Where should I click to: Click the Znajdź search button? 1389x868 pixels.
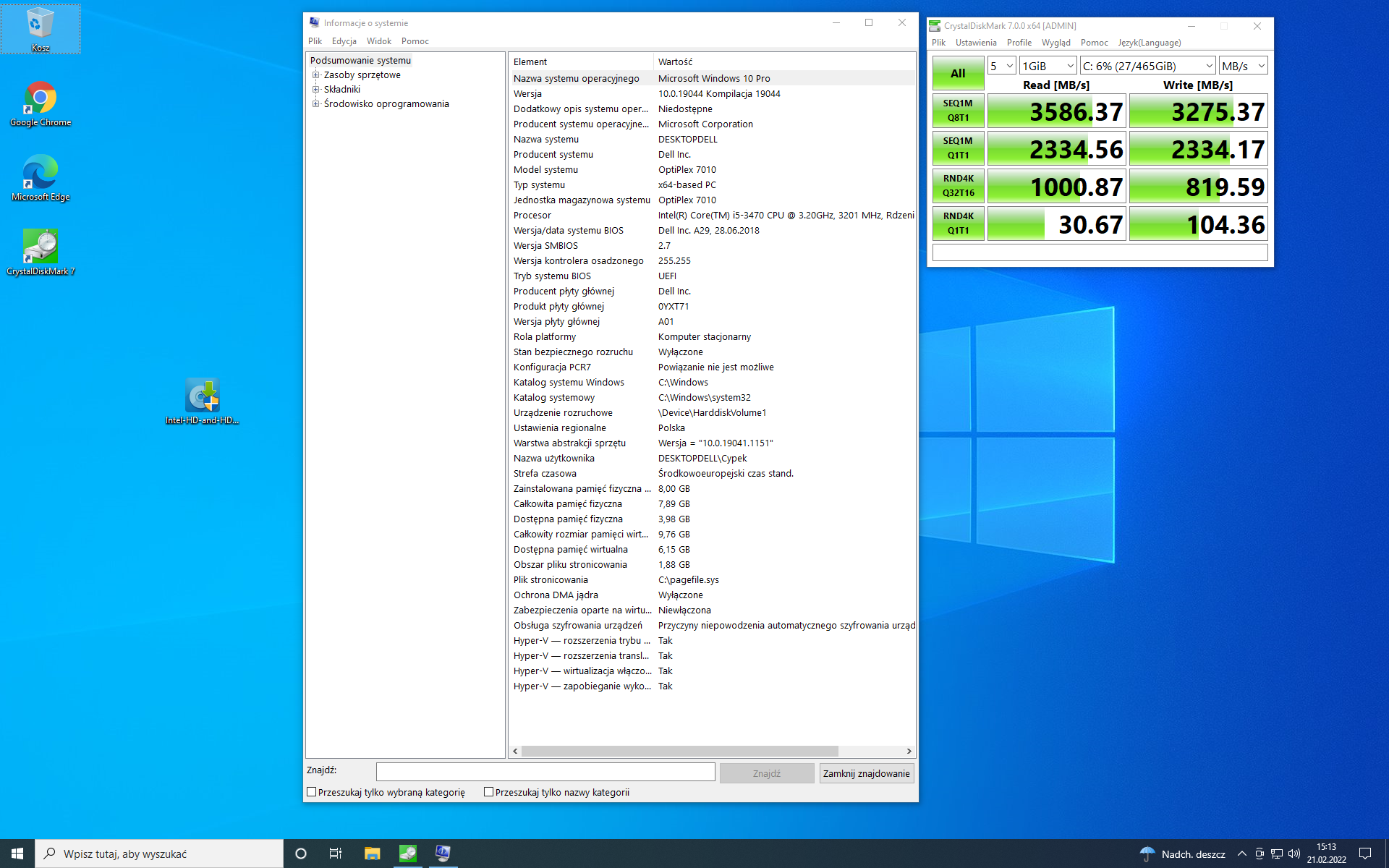[x=767, y=773]
